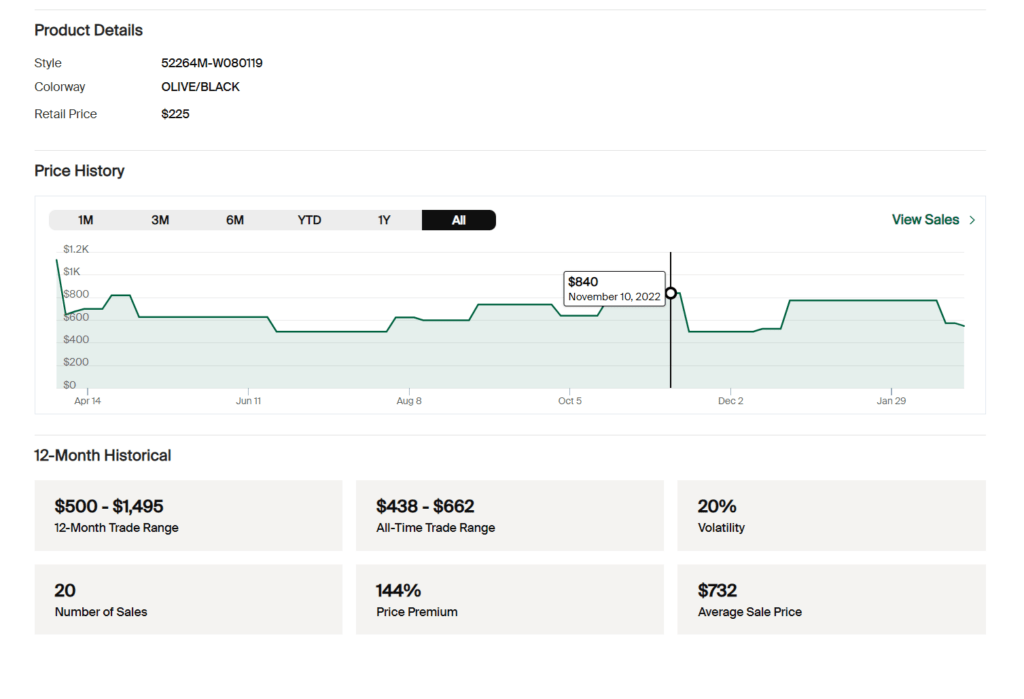Click the Retail Price value $225
This screenshot has width=1024, height=699.
tap(175, 113)
